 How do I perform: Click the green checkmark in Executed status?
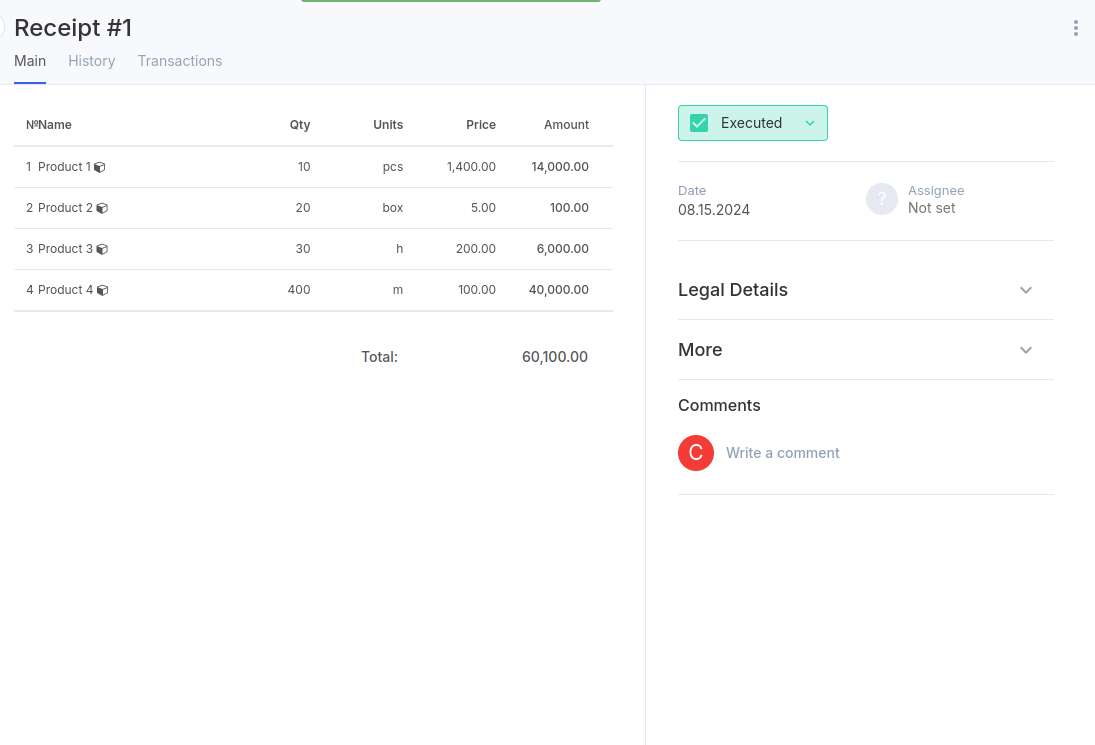click(699, 123)
